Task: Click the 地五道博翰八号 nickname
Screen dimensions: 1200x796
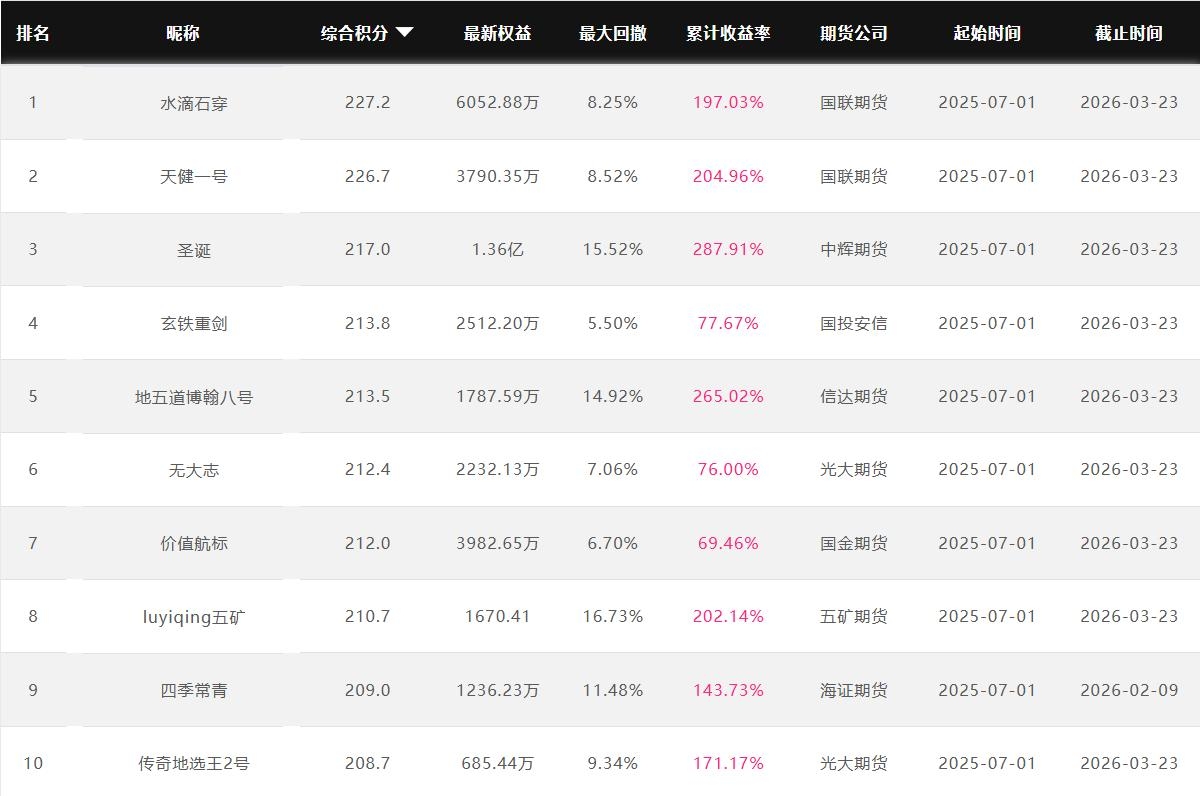Action: 194,397
